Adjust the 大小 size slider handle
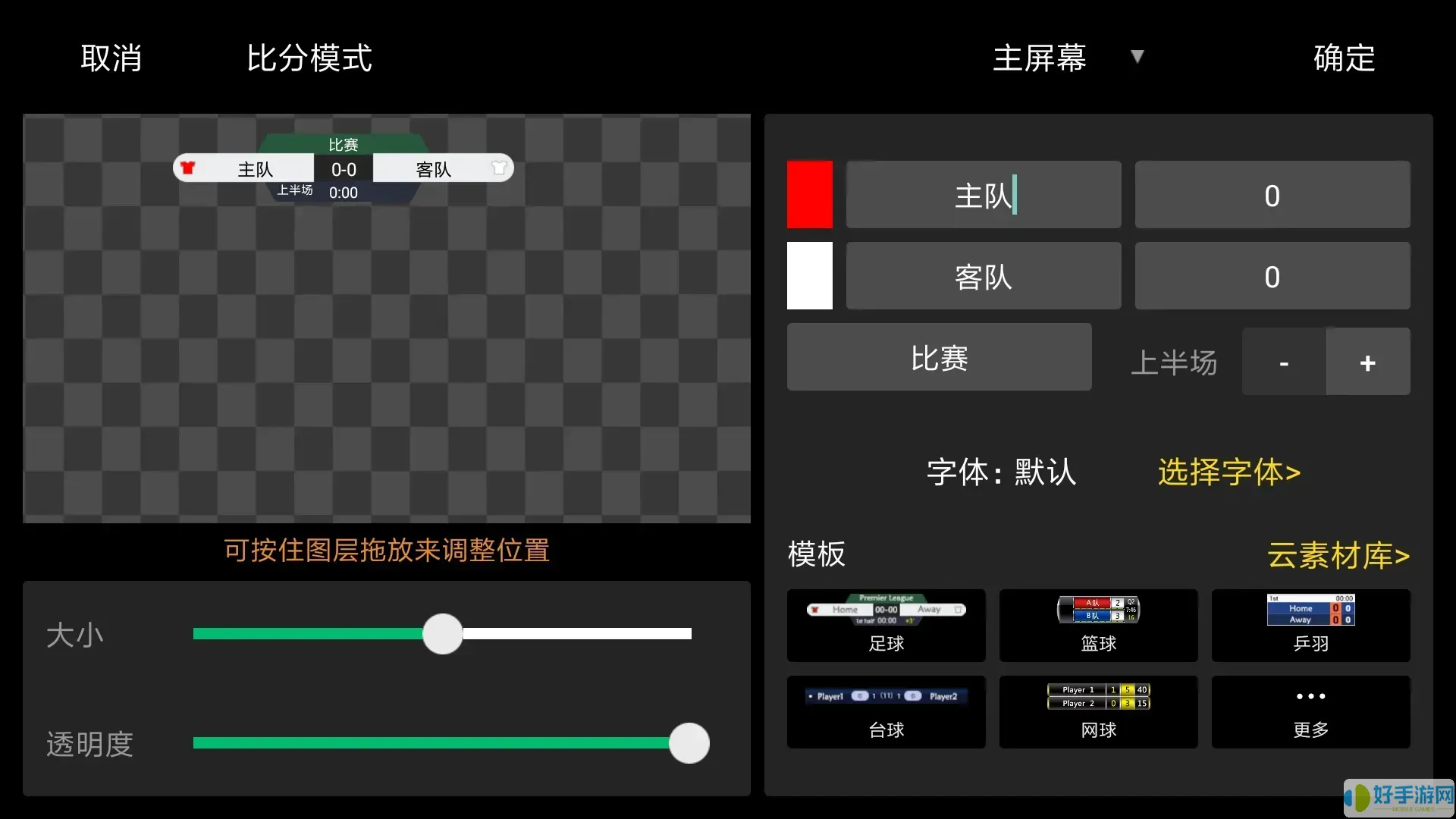The height and width of the screenshot is (819, 1456). pos(443,634)
